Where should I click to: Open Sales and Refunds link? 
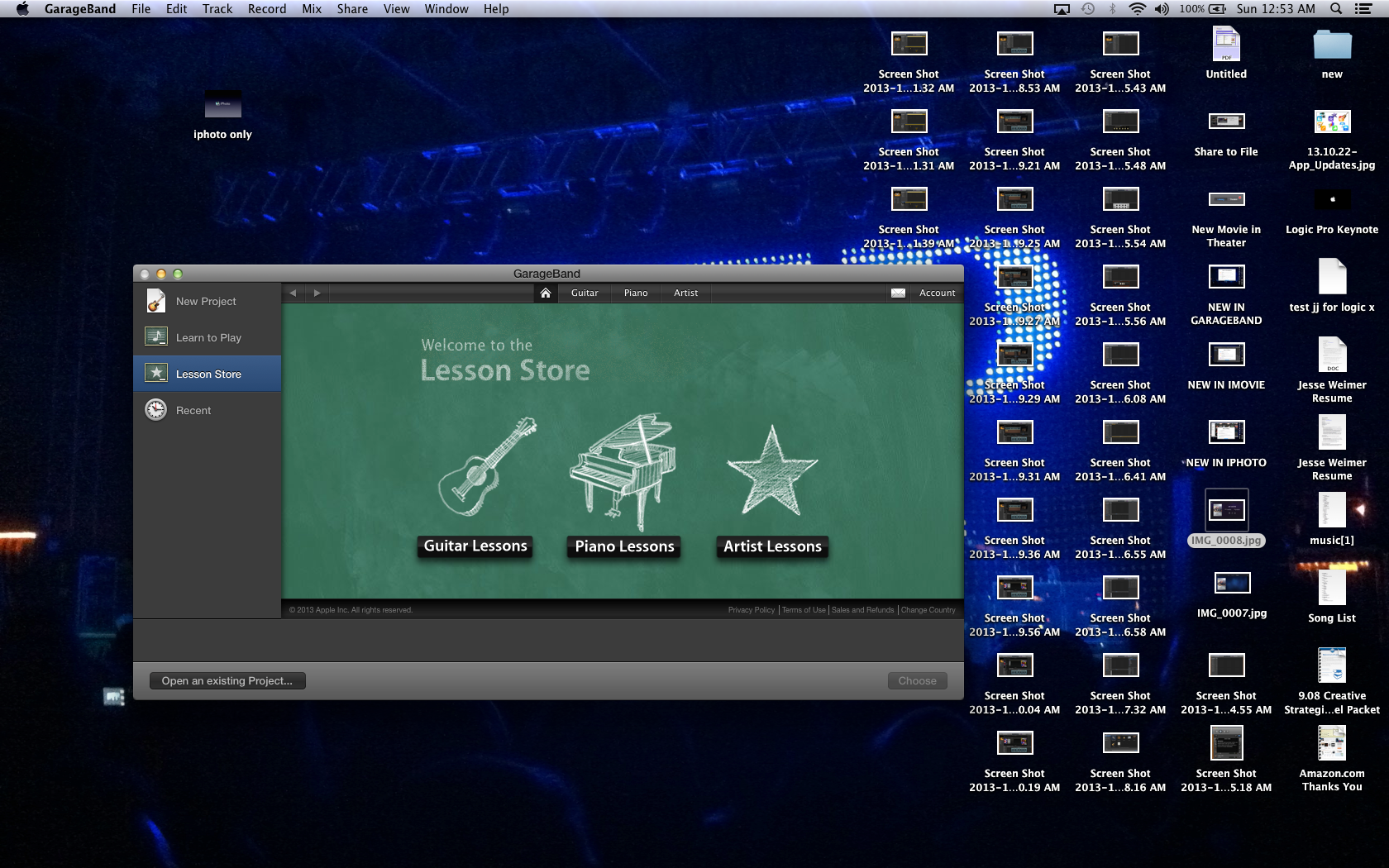[x=862, y=610]
